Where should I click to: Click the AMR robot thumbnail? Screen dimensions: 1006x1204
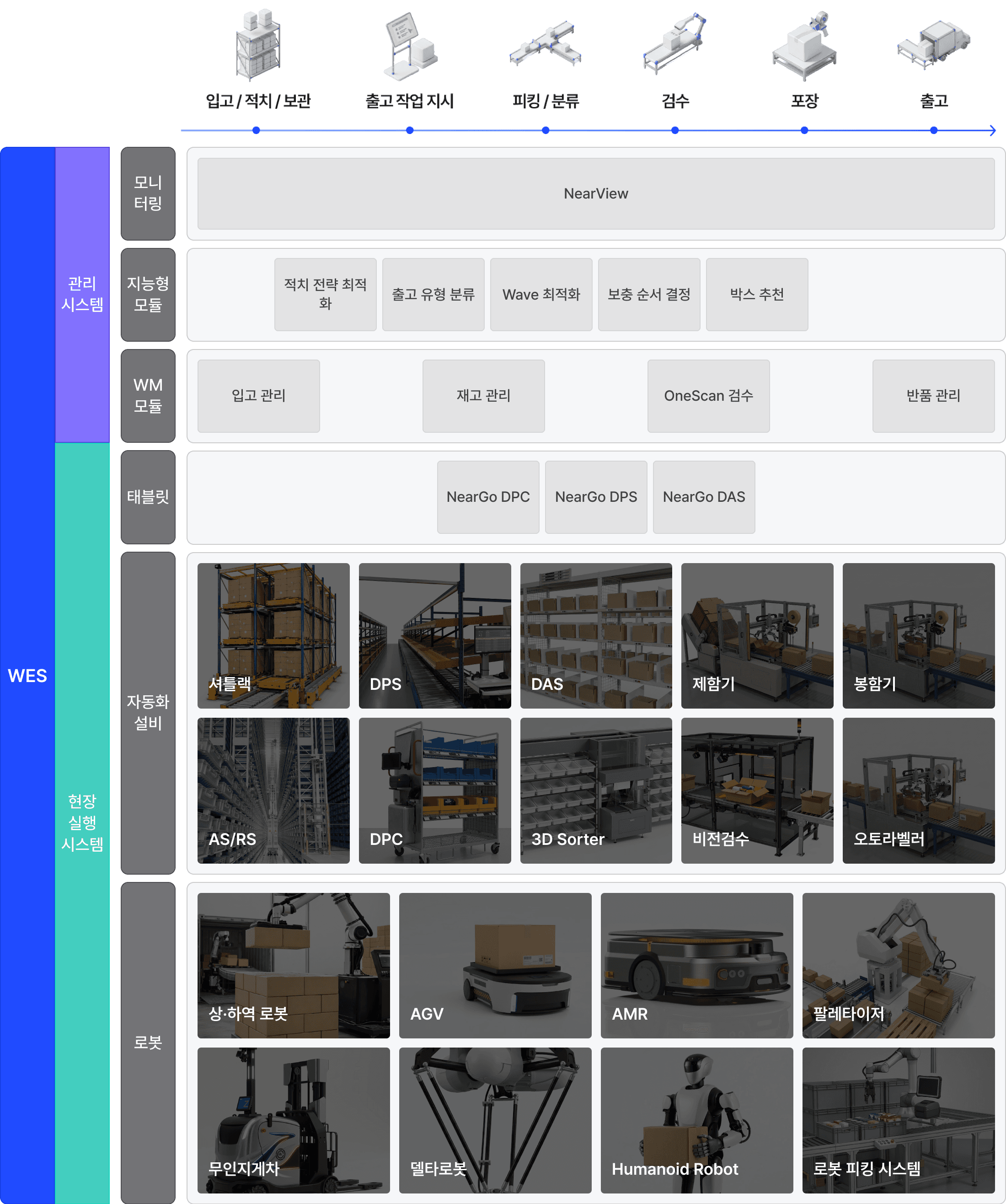coord(696,965)
